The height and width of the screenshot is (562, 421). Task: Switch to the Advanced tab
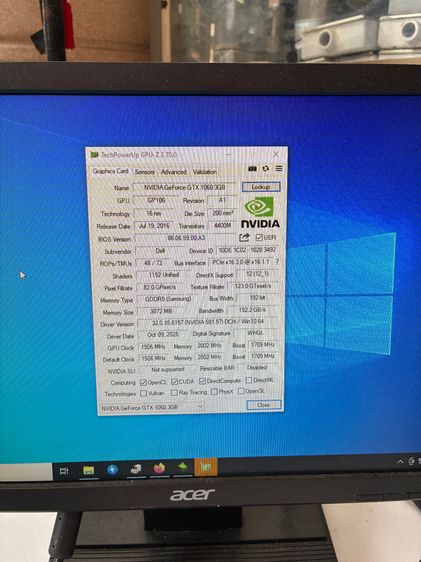(174, 172)
